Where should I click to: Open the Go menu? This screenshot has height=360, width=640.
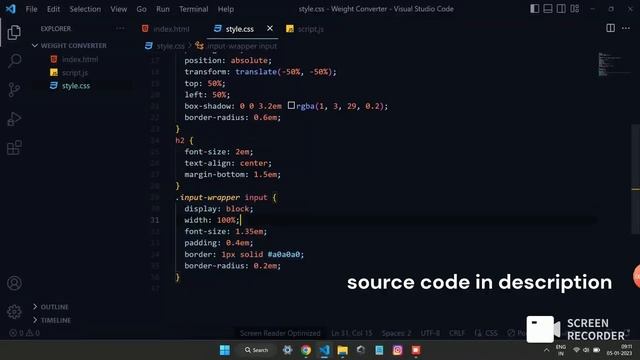point(141,9)
